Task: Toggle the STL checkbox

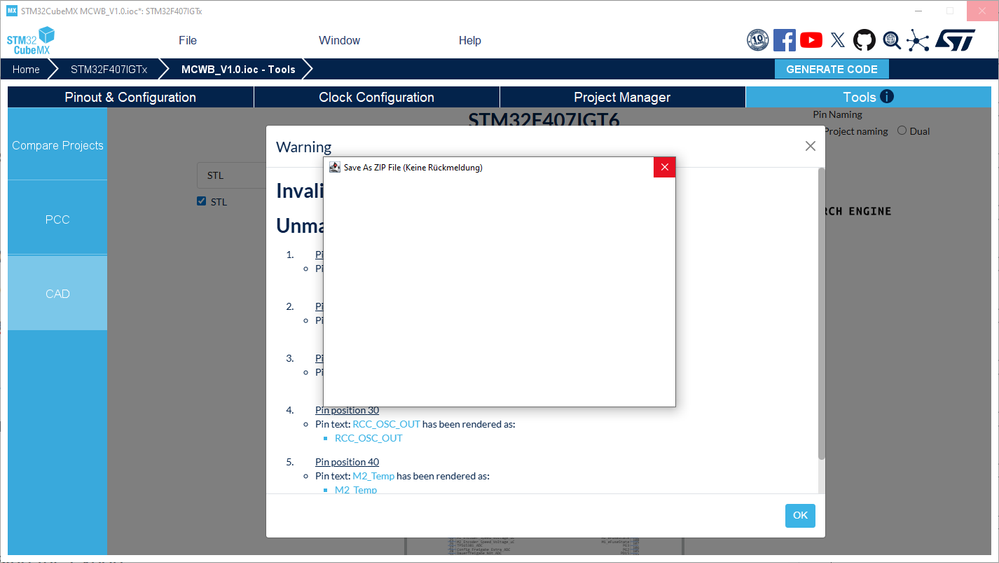Action: (x=201, y=201)
